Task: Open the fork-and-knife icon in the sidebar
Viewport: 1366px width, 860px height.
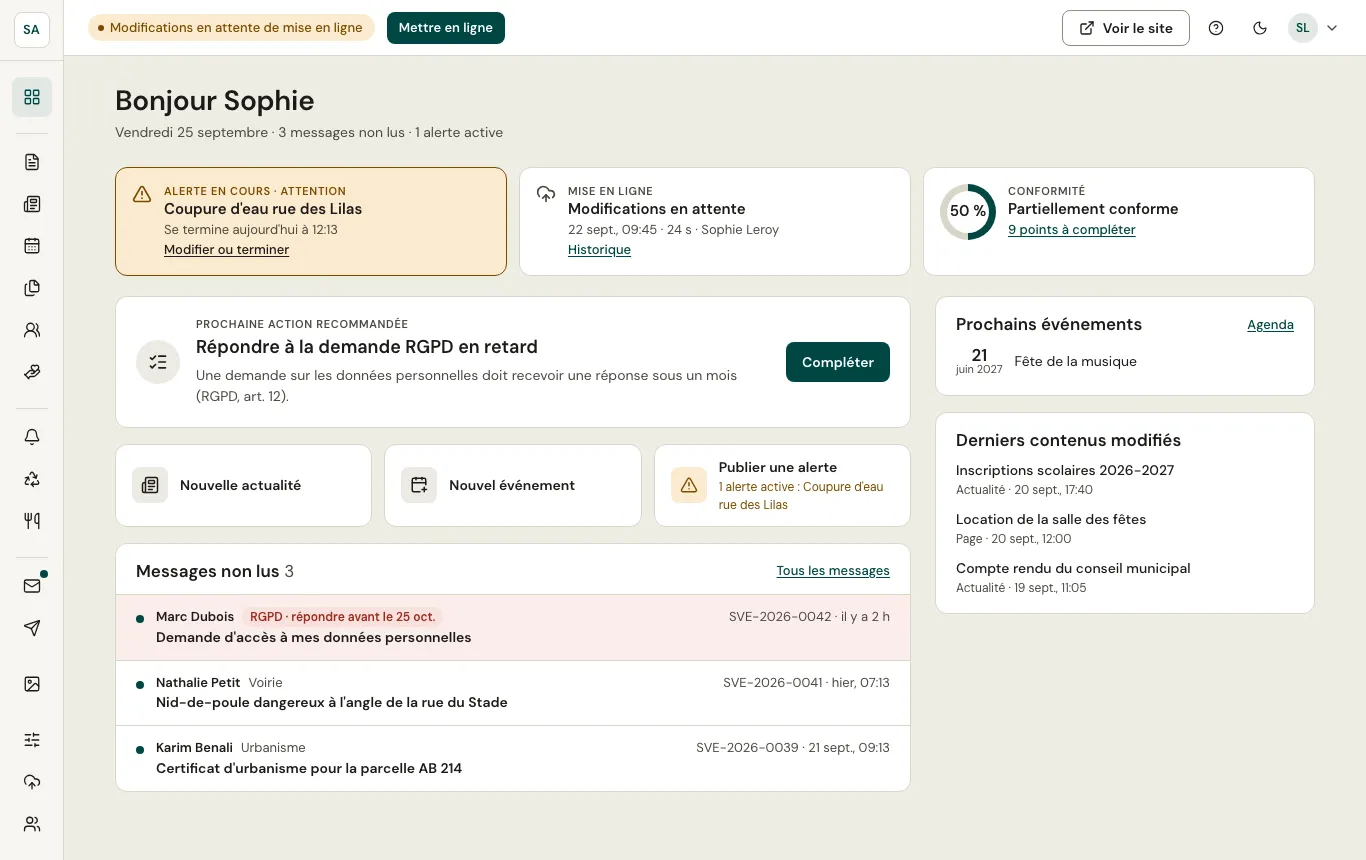Action: click(32, 521)
